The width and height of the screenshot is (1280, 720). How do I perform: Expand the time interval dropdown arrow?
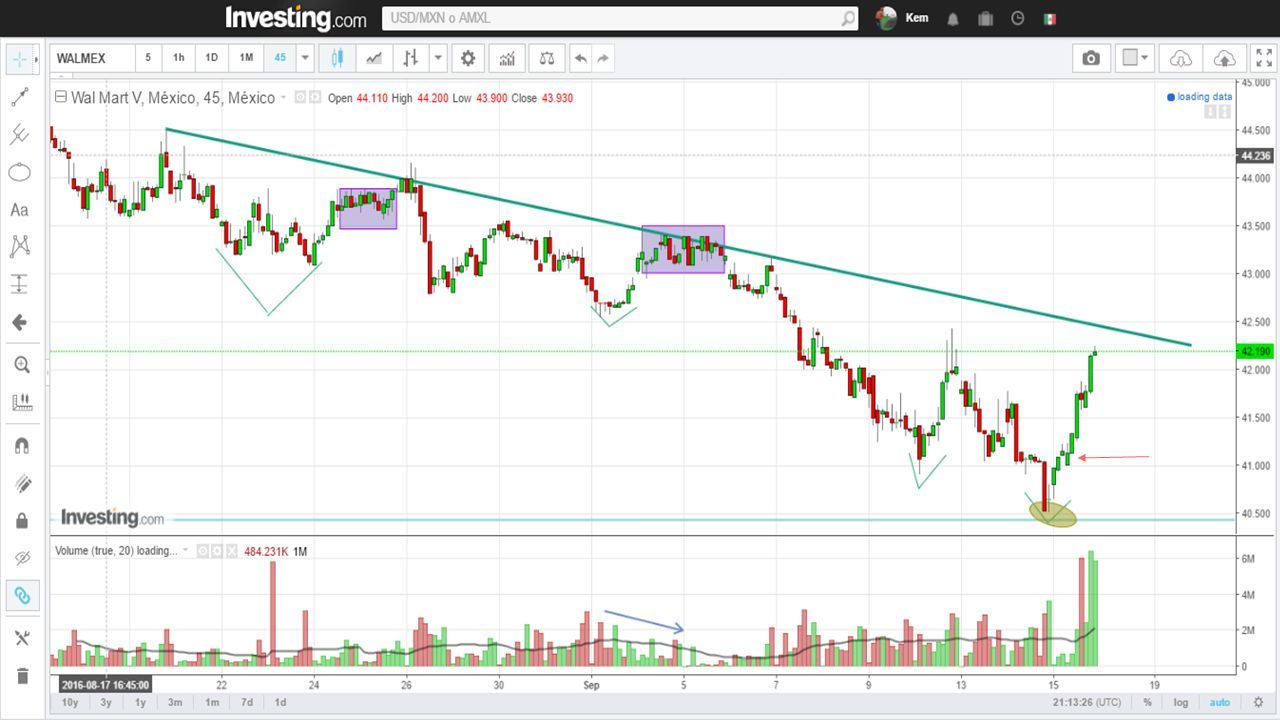pyautogui.click(x=305, y=58)
